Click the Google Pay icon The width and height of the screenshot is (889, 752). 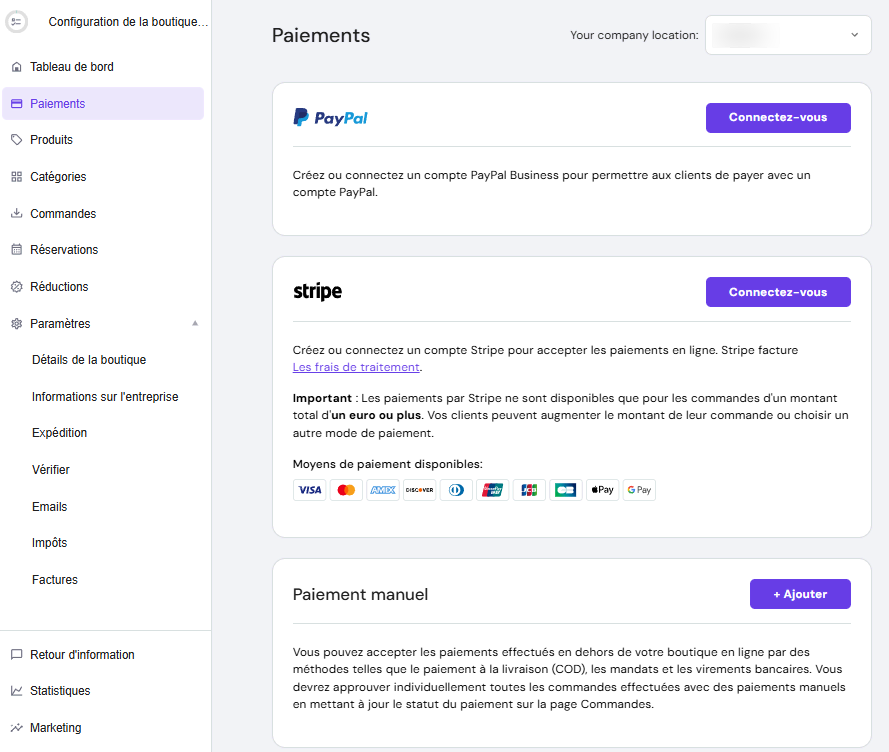[639, 490]
